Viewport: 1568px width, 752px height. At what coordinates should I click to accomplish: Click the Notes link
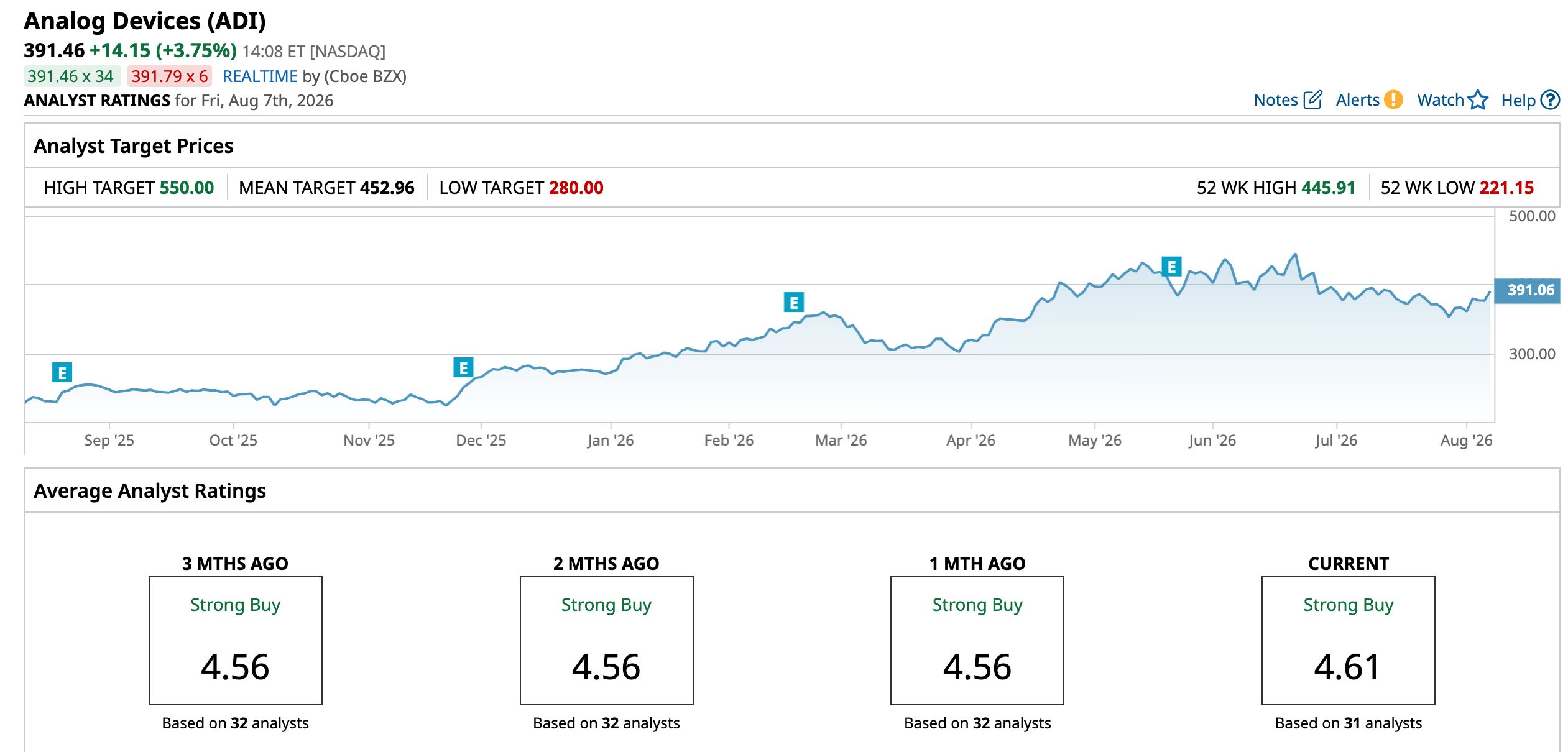tap(1275, 100)
